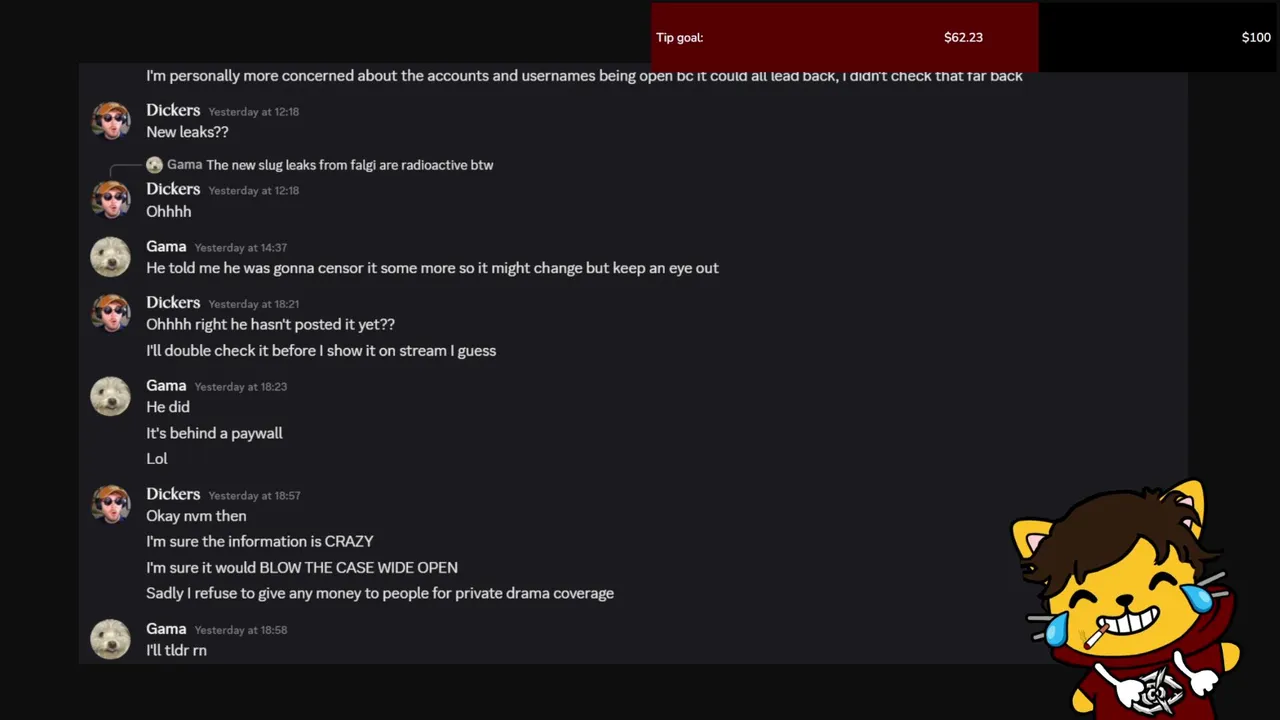Jump to the replied "new slug leaks" message
1280x720 pixels.
350,165
